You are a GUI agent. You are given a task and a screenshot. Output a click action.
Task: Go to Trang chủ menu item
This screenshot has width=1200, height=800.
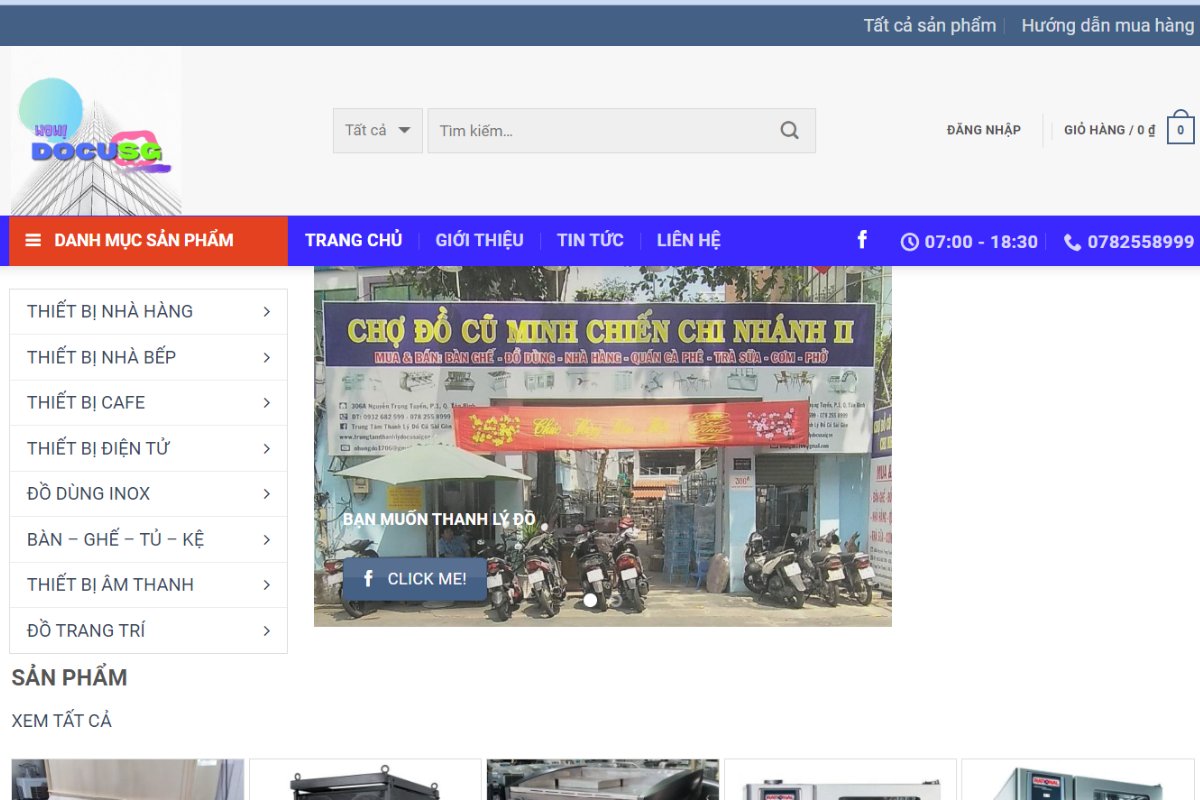(353, 240)
